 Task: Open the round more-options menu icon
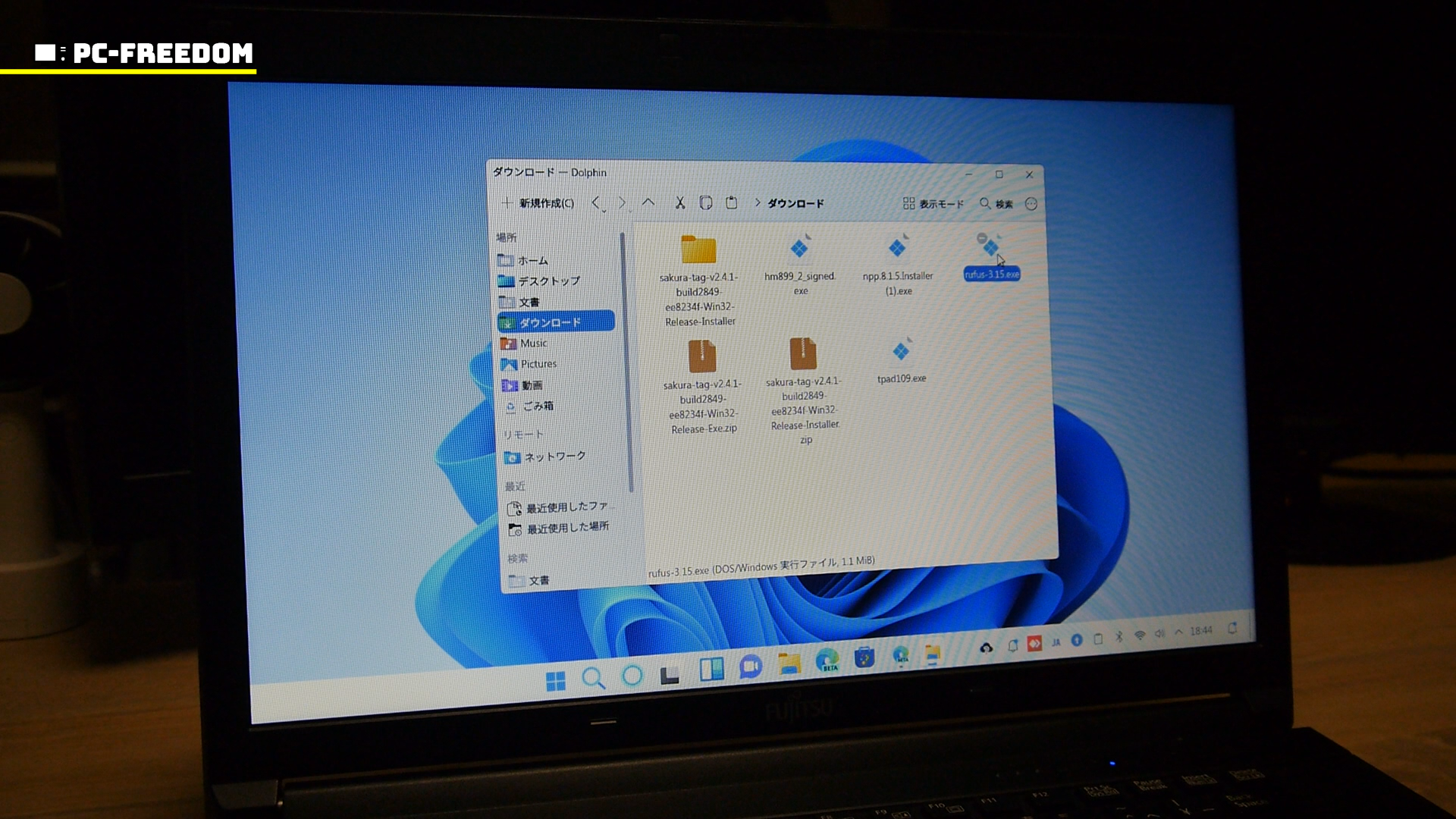[1031, 203]
